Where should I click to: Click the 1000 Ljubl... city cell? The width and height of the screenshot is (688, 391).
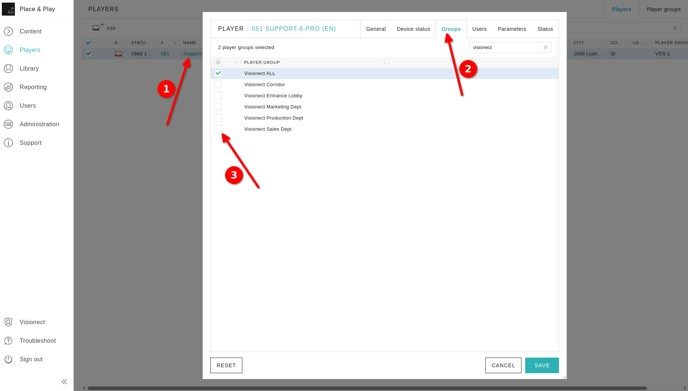(x=588, y=54)
